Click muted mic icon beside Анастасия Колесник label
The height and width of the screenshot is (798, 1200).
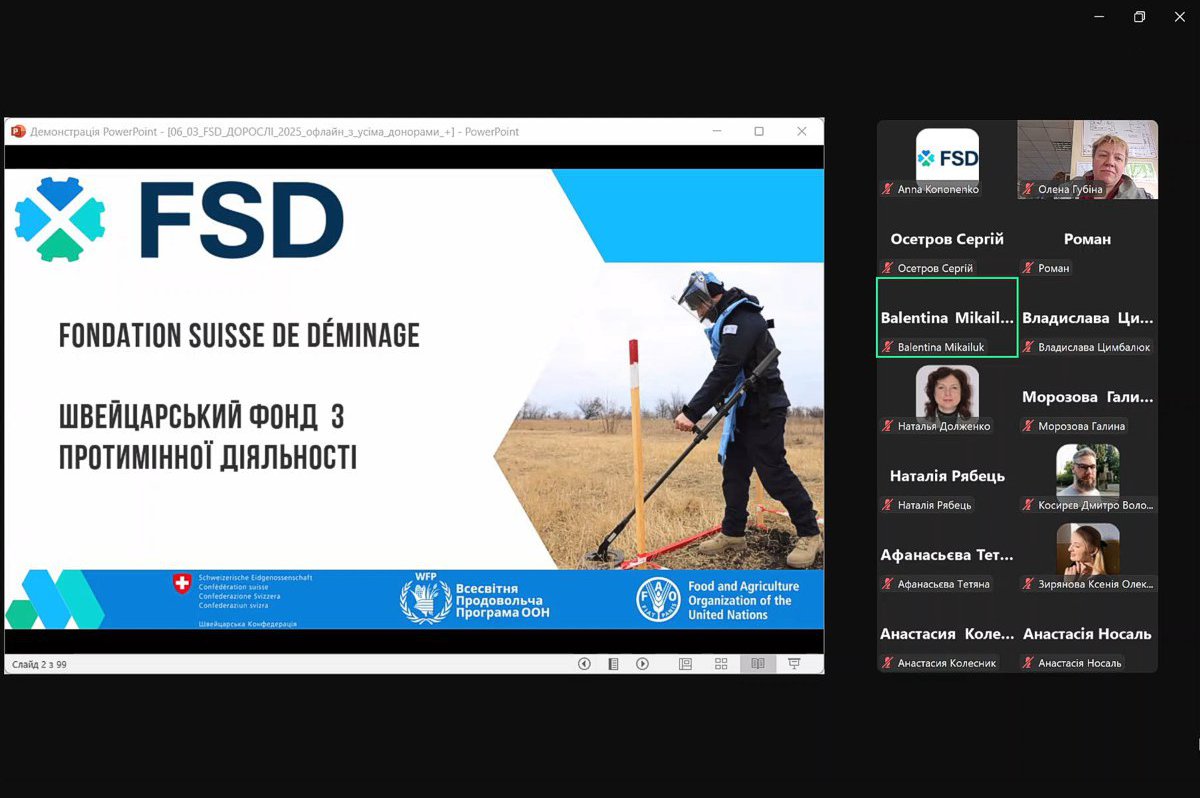point(887,663)
